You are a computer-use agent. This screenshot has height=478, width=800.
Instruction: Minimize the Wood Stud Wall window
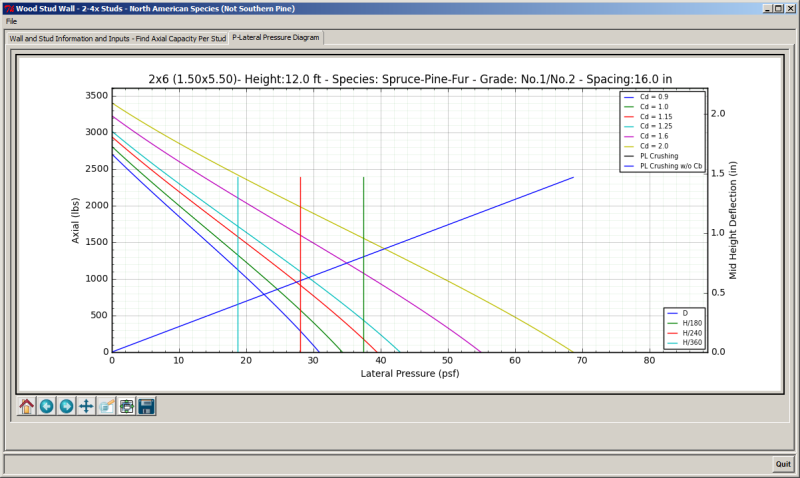point(768,8)
